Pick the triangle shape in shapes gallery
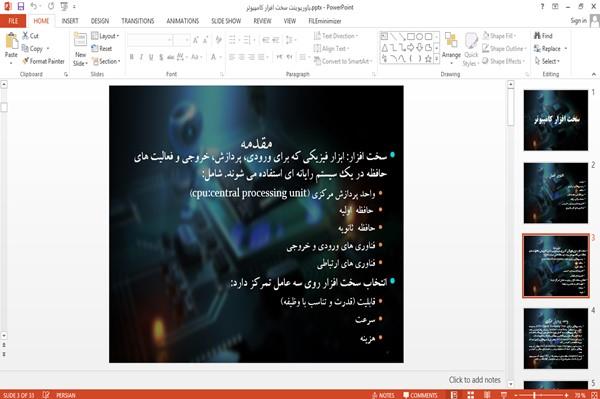Image resolution: width=600 pixels, height=399 pixels. 385,47
